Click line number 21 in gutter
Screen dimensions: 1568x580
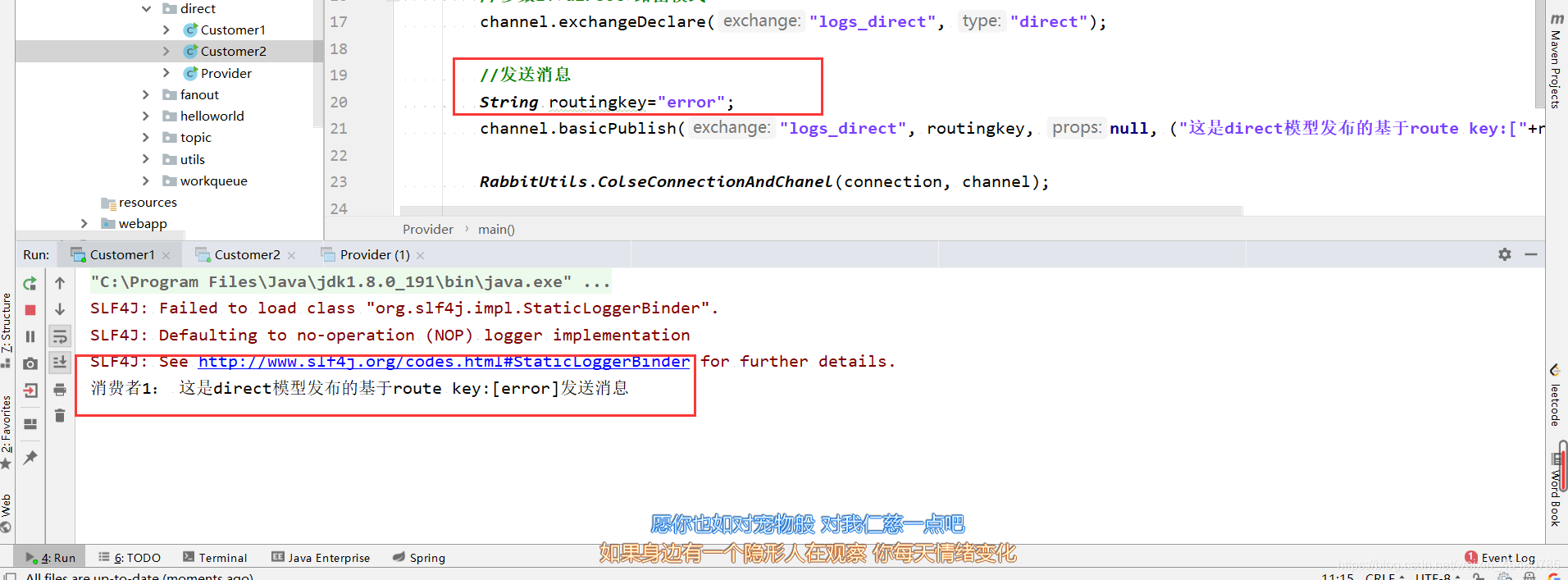(x=339, y=129)
